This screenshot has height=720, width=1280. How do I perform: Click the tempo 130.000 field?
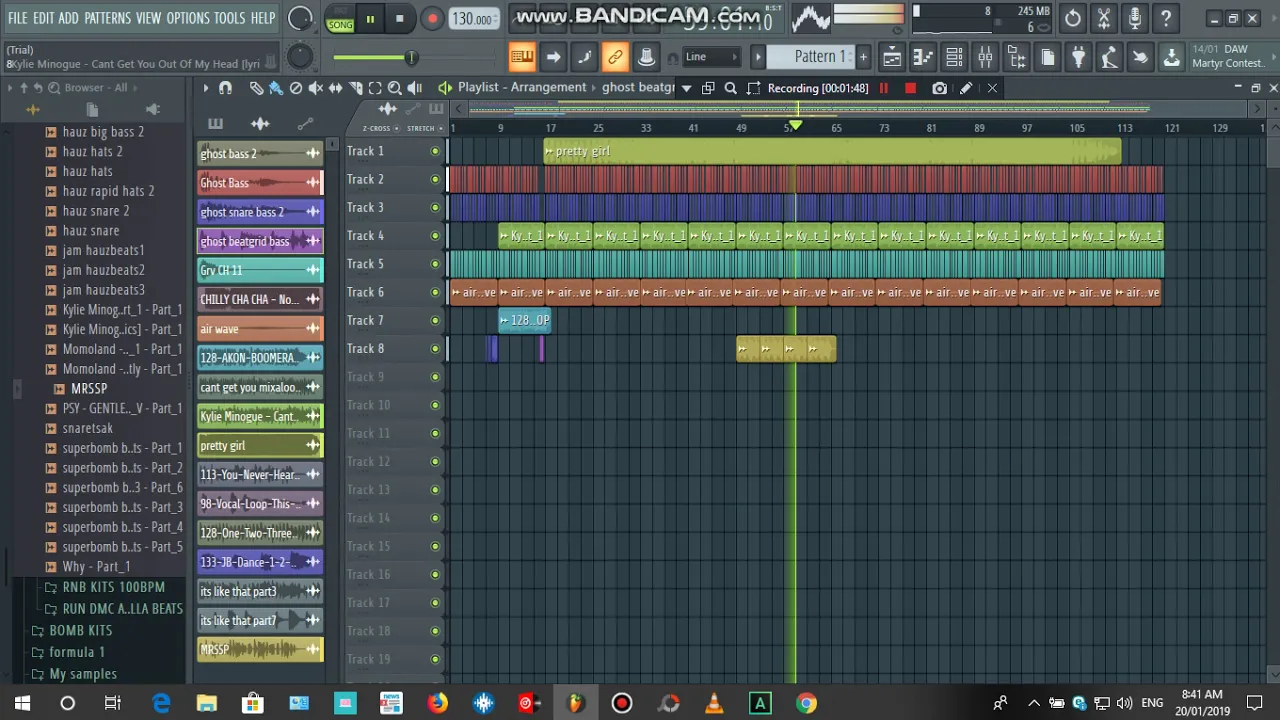pyautogui.click(x=472, y=19)
